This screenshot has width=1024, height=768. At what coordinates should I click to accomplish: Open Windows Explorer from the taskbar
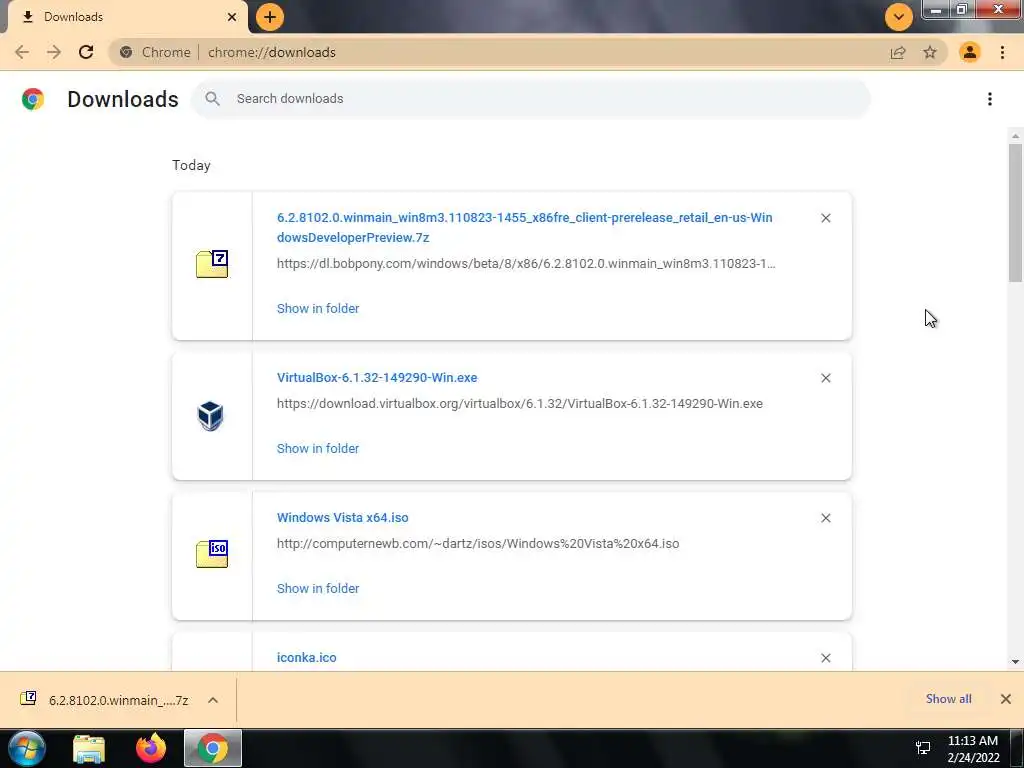click(89, 748)
